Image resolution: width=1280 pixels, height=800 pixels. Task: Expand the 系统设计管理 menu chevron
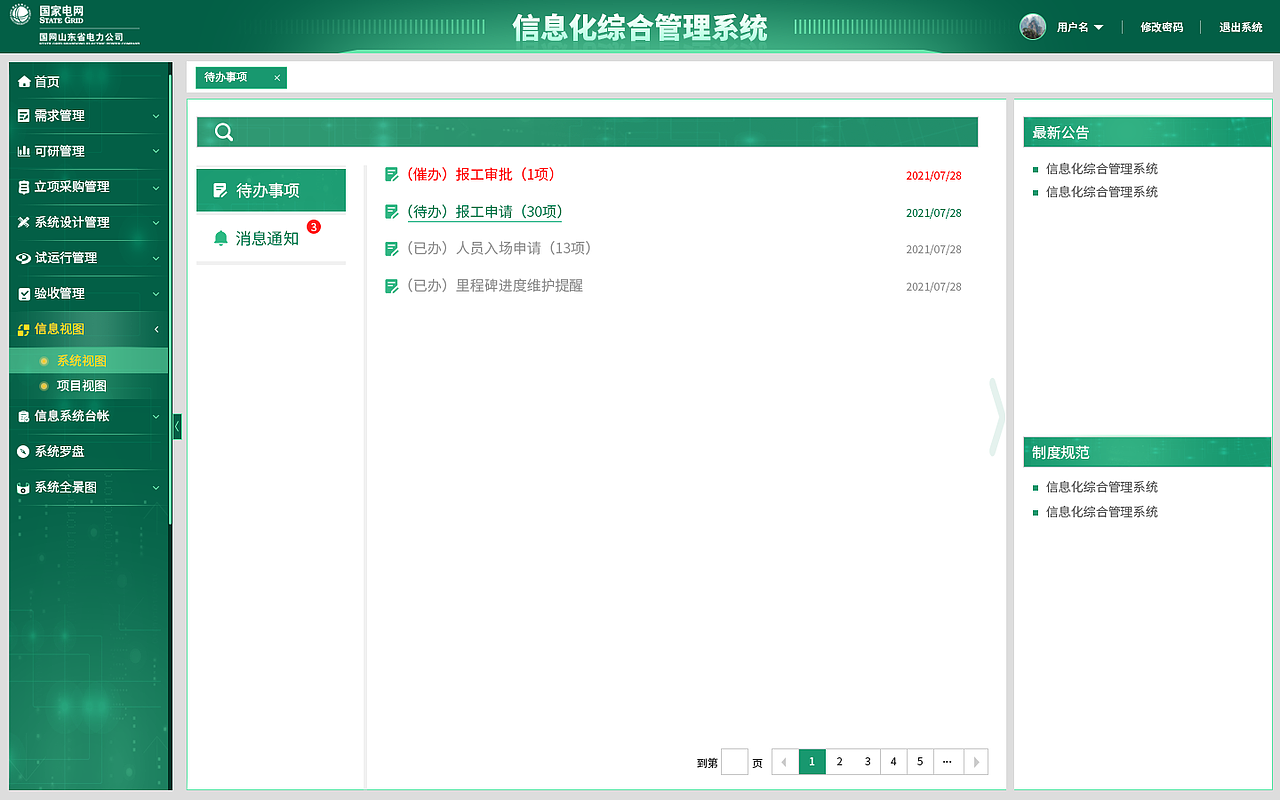[155, 222]
